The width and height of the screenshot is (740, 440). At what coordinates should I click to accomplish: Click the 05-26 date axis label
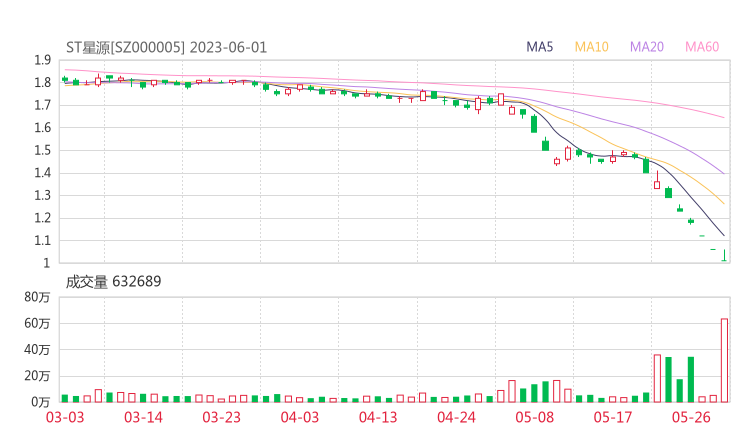click(691, 417)
